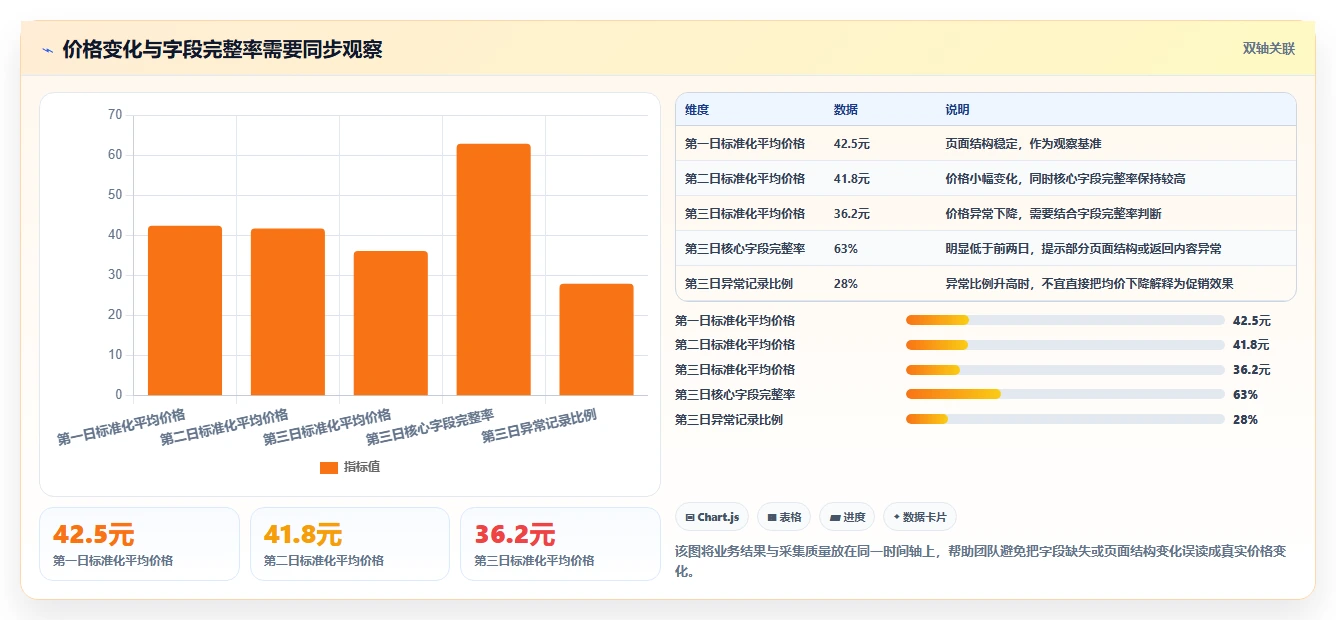1336x620 pixels.
Task: Click the 36.2元 value in the table
Action: [x=852, y=214]
